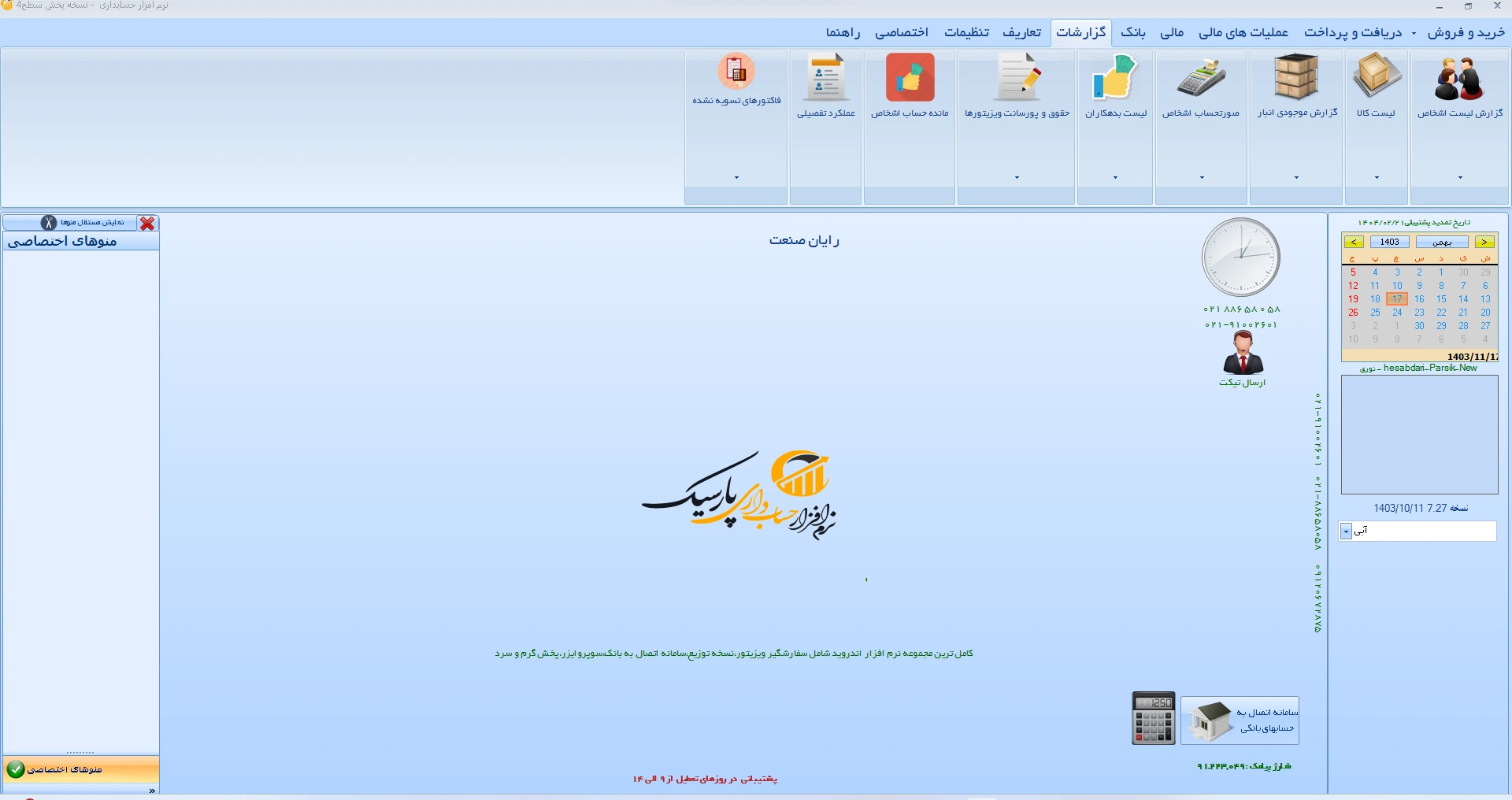Click the منوهای اختصاصی panel header title

tap(62, 241)
